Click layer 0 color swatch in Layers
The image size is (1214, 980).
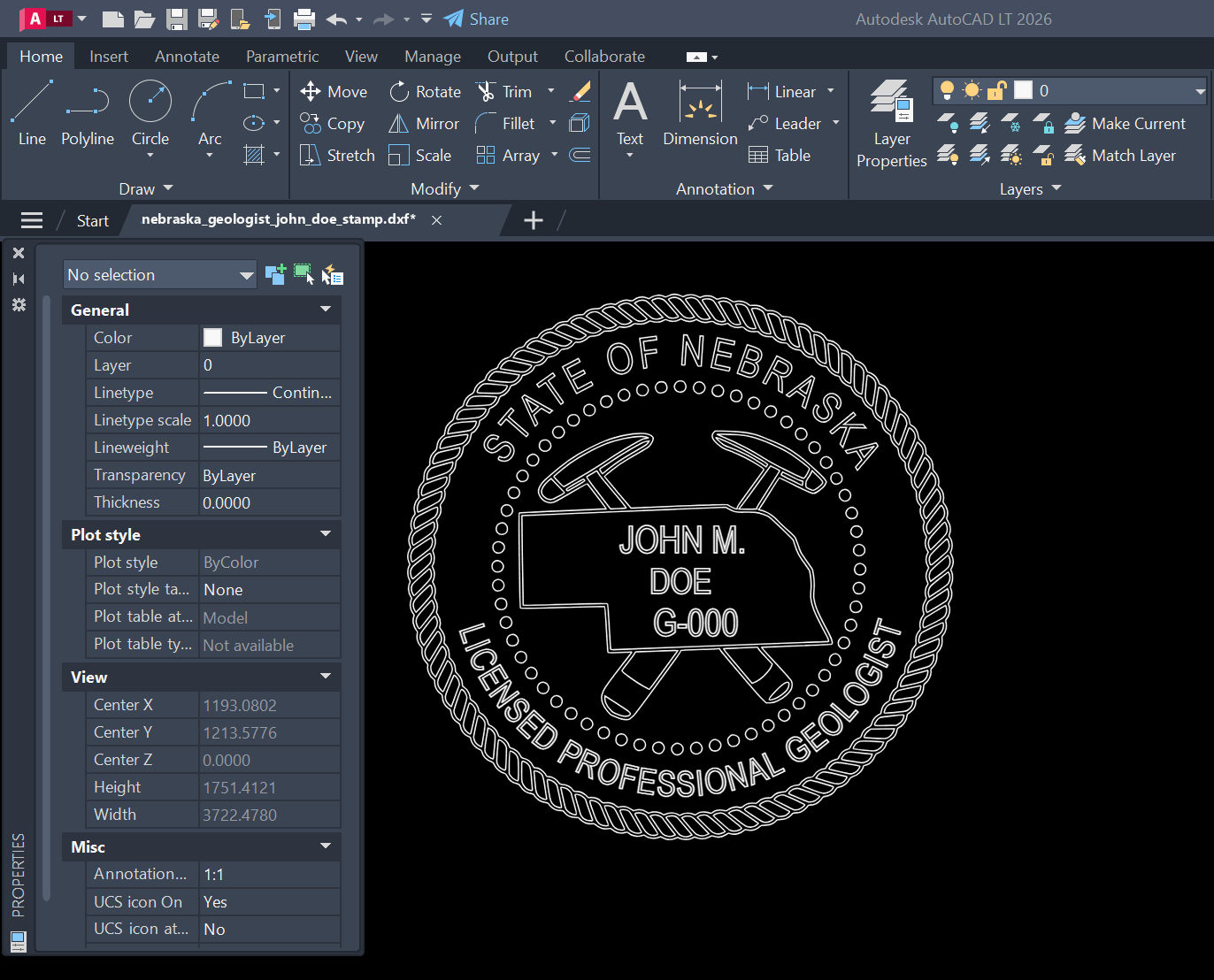click(x=1023, y=90)
